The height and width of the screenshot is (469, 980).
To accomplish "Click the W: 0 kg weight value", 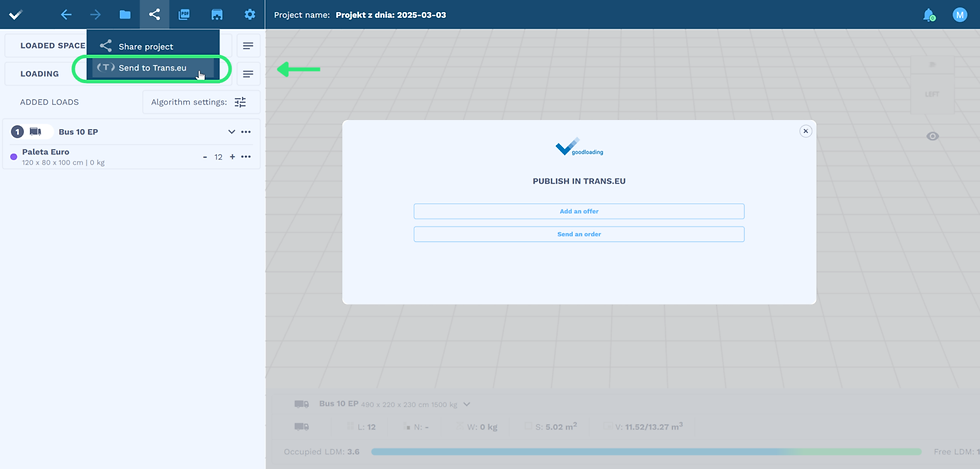I will click(482, 427).
